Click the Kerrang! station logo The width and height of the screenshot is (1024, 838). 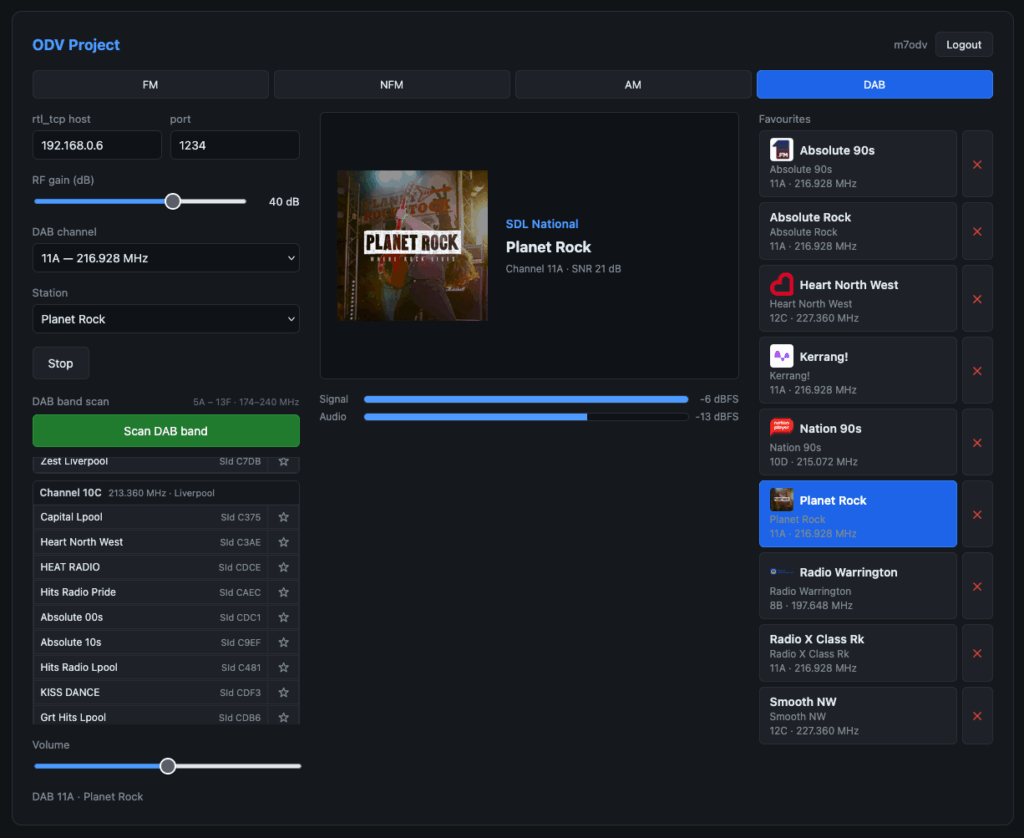[x=781, y=356]
